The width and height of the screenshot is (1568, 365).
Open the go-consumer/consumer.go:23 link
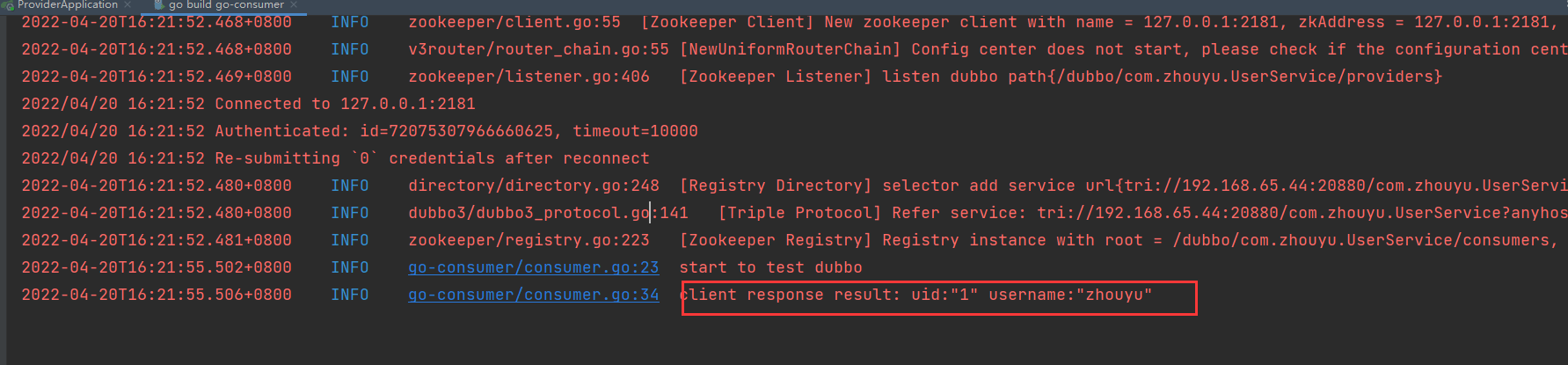tap(533, 267)
